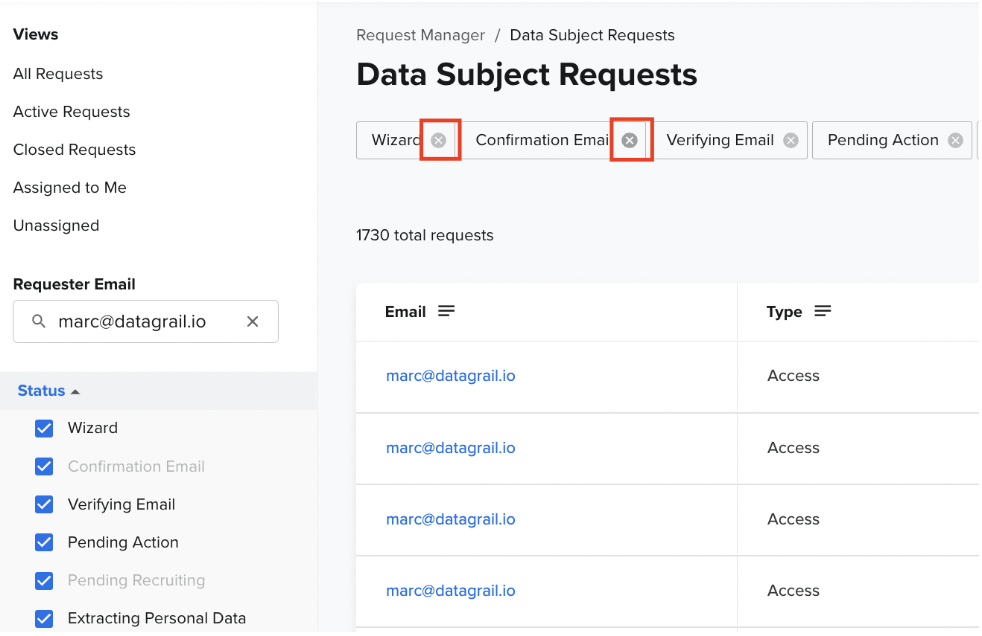
Task: Click the search magnifier icon in Requester Email
Action: (38, 321)
